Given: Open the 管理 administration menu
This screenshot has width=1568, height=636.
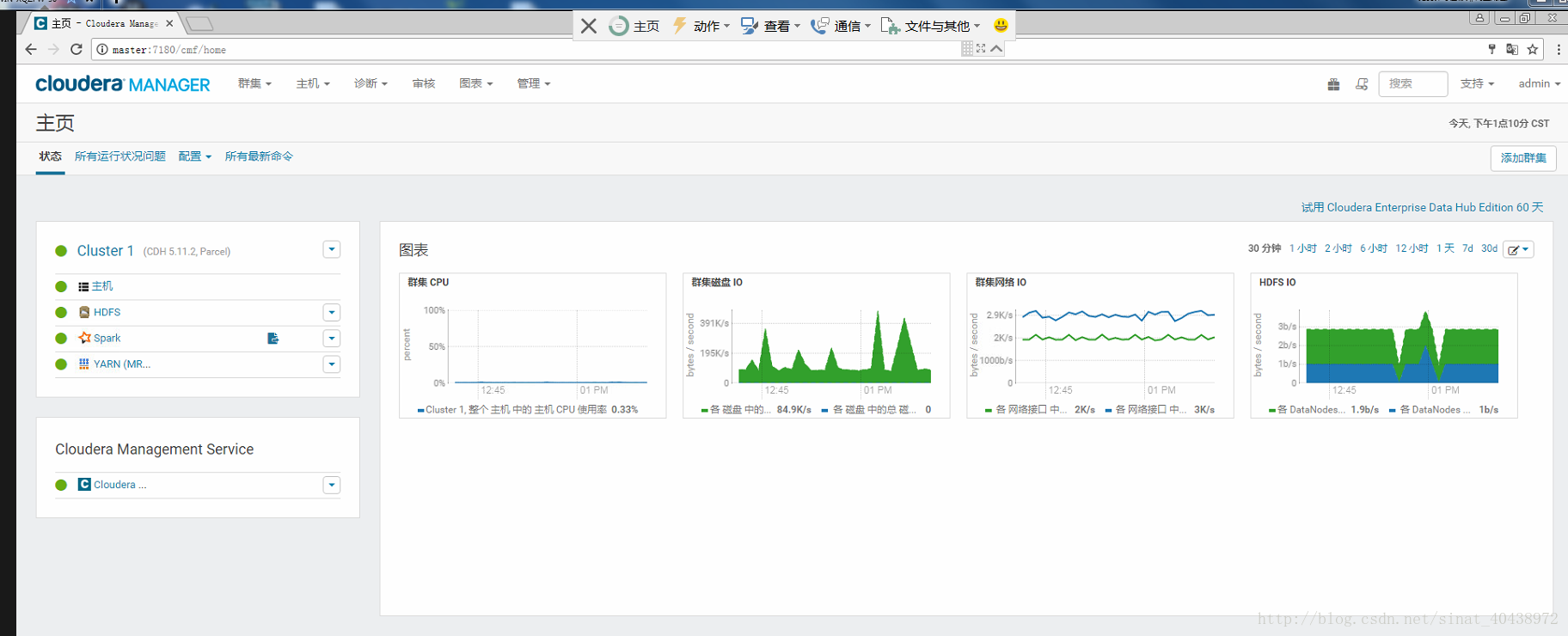Looking at the screenshot, I should point(534,83).
